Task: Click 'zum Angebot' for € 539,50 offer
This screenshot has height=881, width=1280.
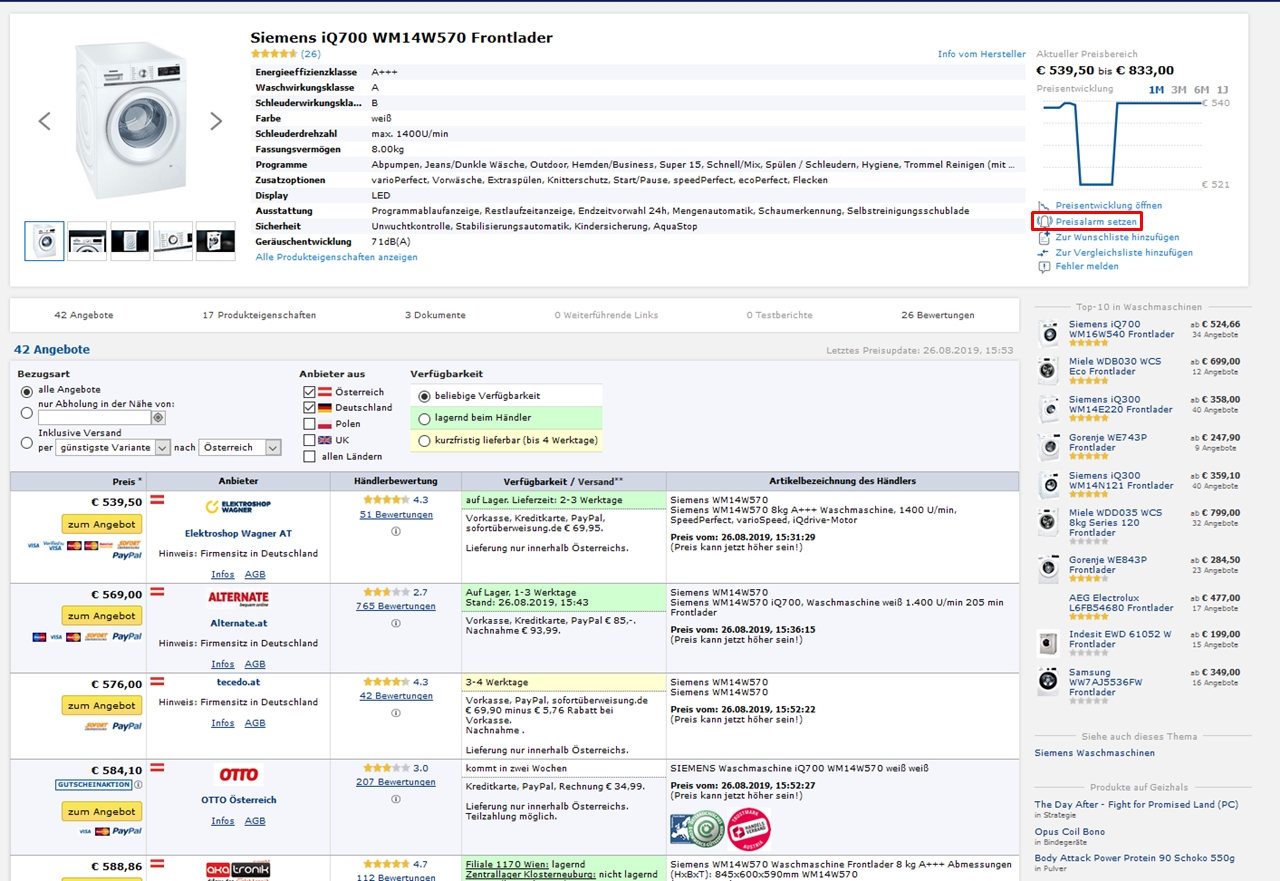Action: (101, 524)
